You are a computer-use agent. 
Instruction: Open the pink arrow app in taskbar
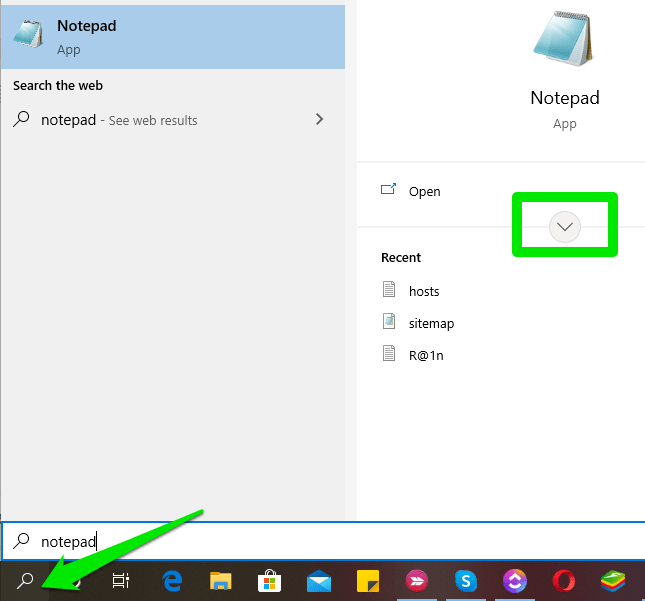click(417, 581)
